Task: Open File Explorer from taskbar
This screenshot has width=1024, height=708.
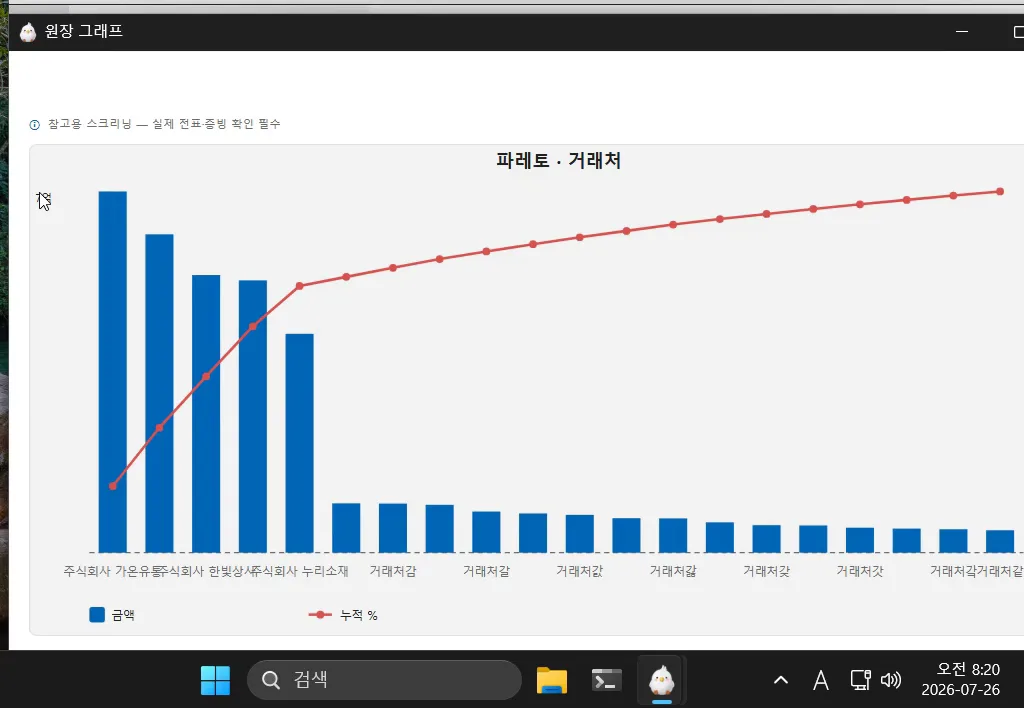Action: (x=551, y=680)
